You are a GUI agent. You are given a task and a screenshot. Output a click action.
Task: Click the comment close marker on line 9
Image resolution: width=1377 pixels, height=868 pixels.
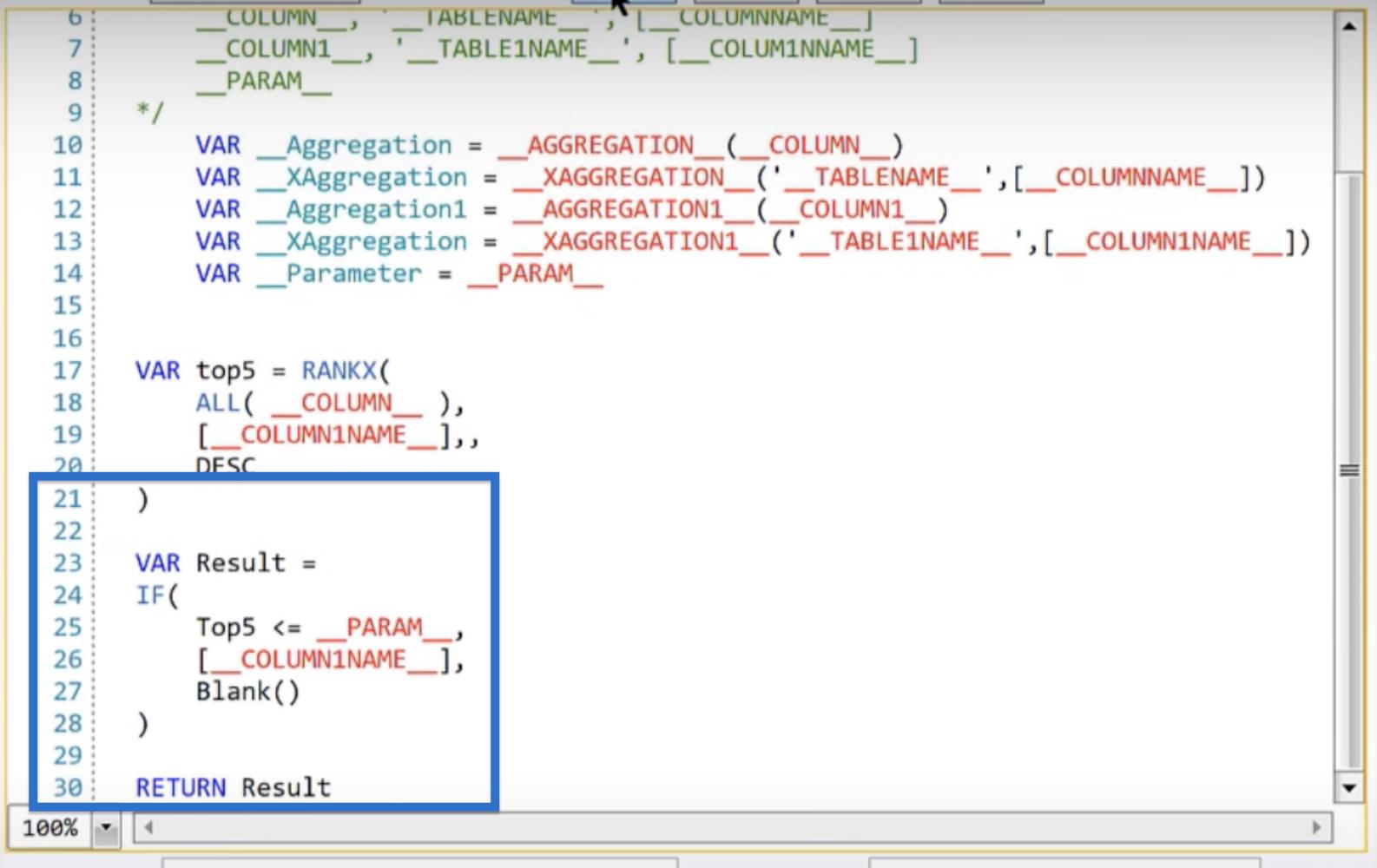tap(150, 112)
